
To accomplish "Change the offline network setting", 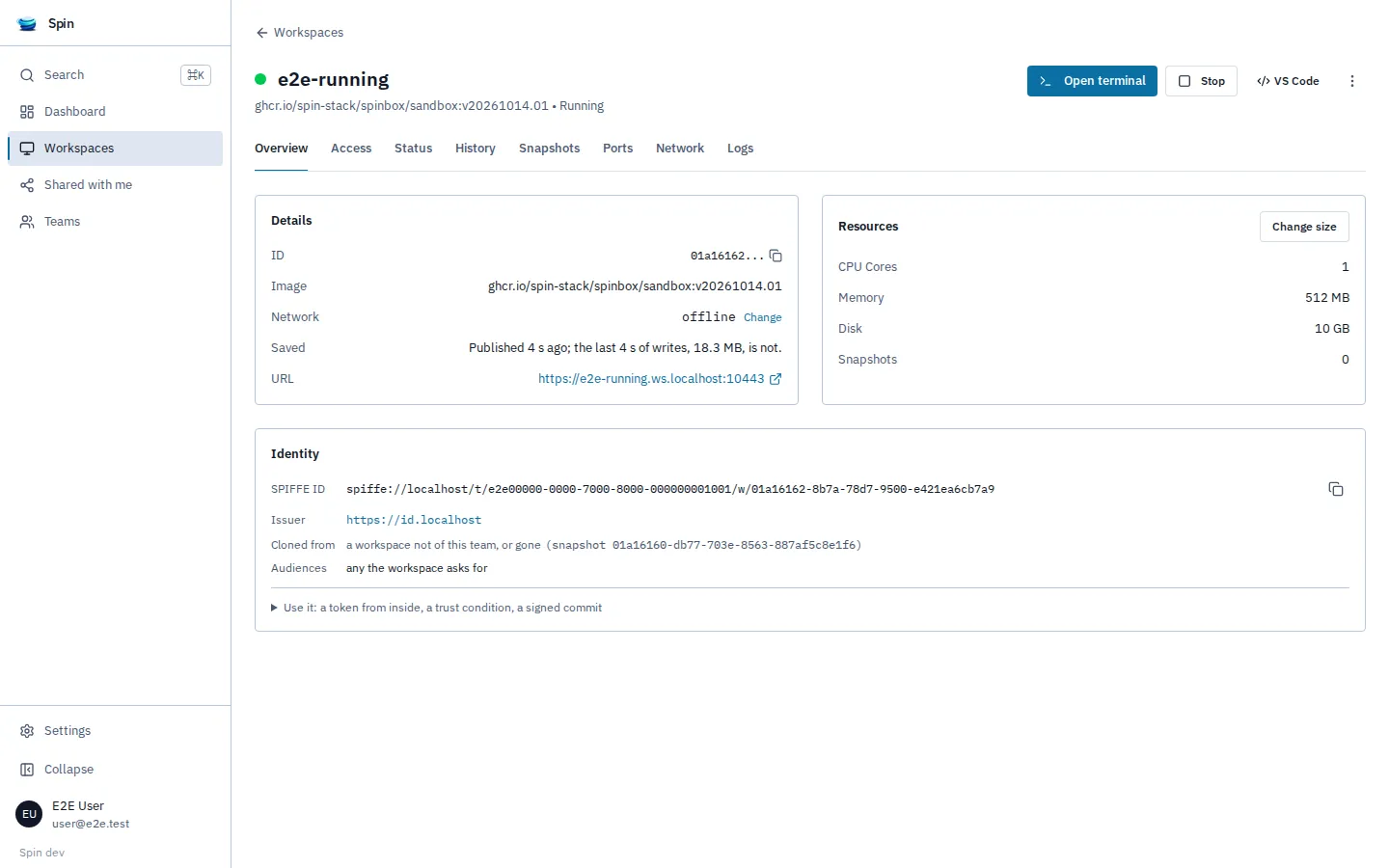I will point(762,317).
